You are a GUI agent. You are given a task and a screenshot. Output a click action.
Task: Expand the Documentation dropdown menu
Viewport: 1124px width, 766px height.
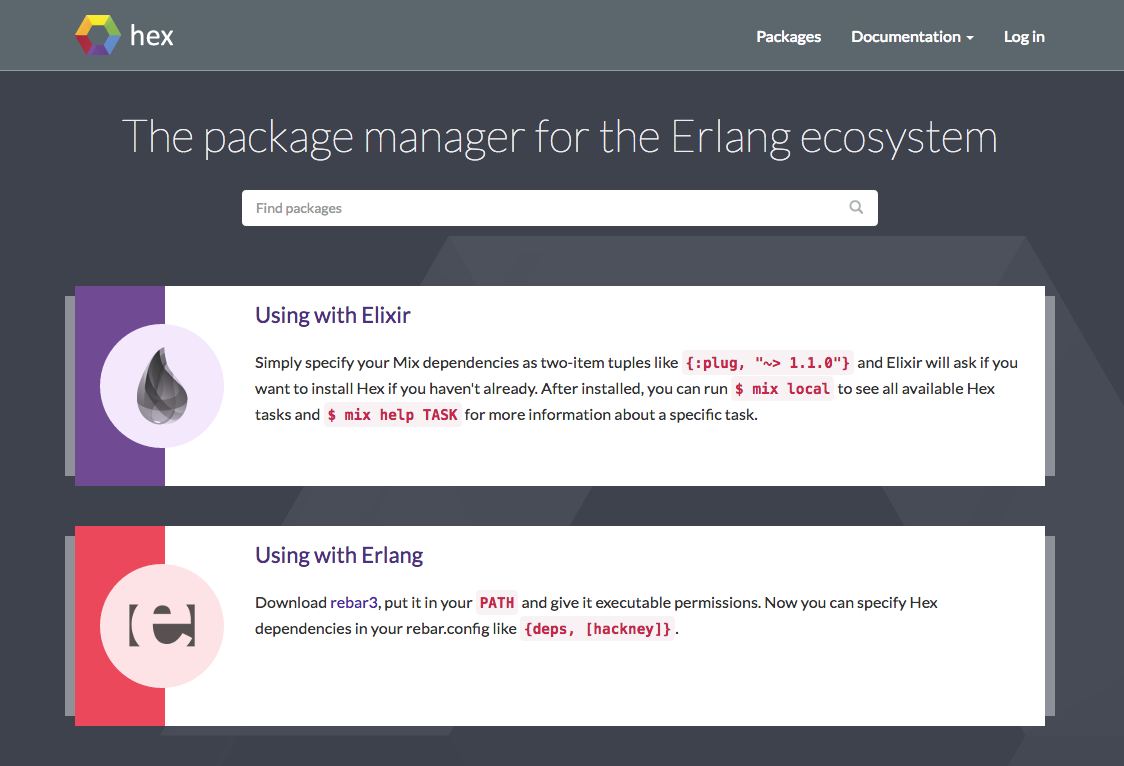pos(912,37)
